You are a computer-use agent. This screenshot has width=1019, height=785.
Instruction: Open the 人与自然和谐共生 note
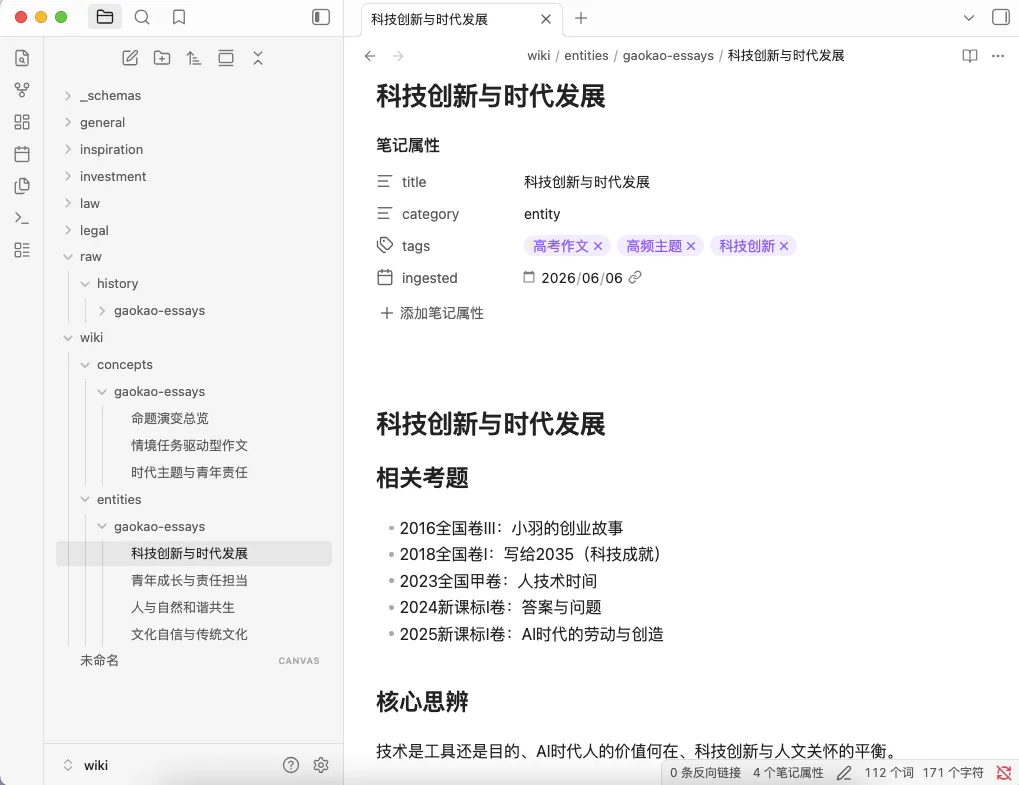[183, 607]
